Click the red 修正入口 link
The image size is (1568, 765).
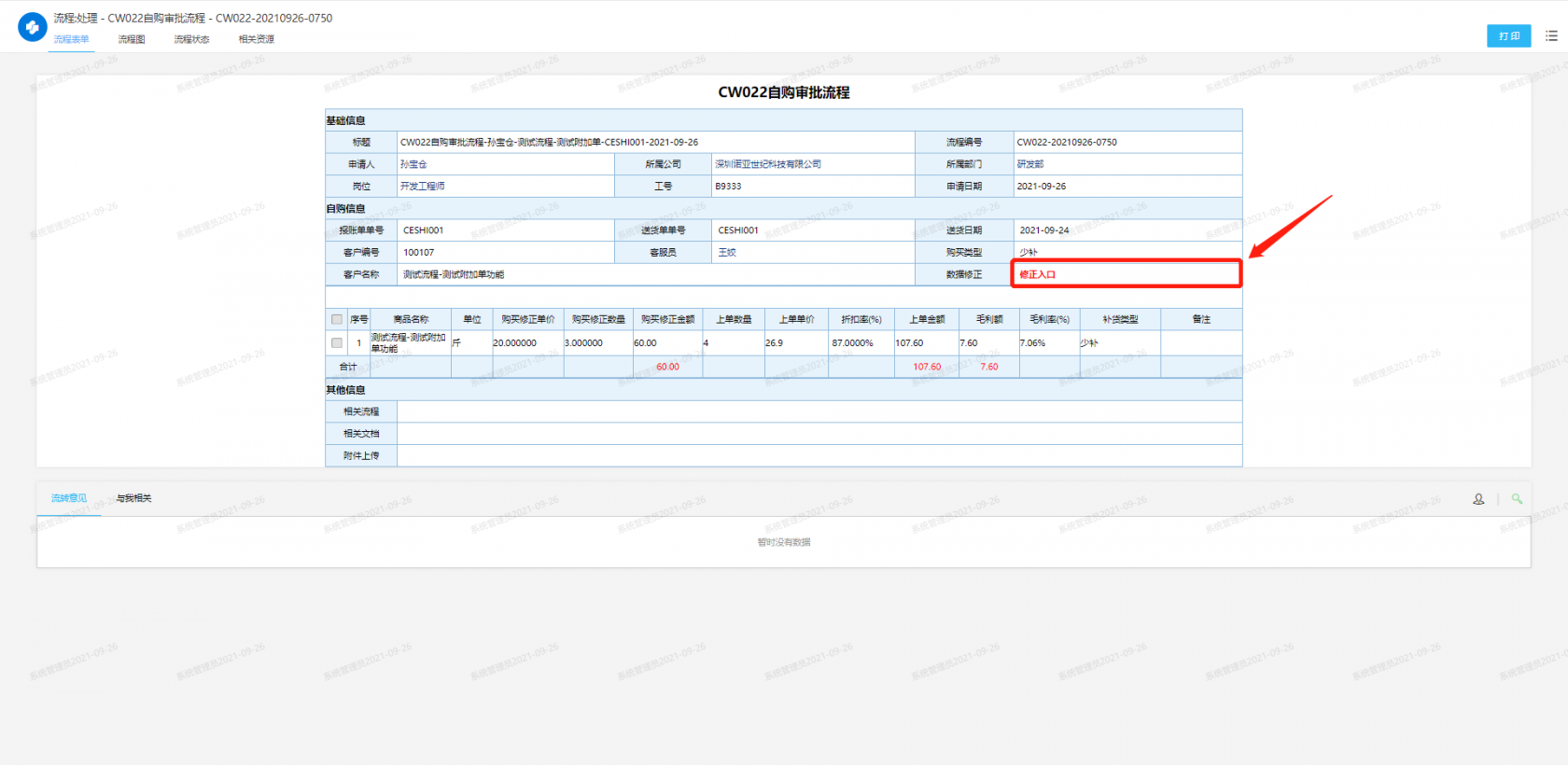[1037, 274]
